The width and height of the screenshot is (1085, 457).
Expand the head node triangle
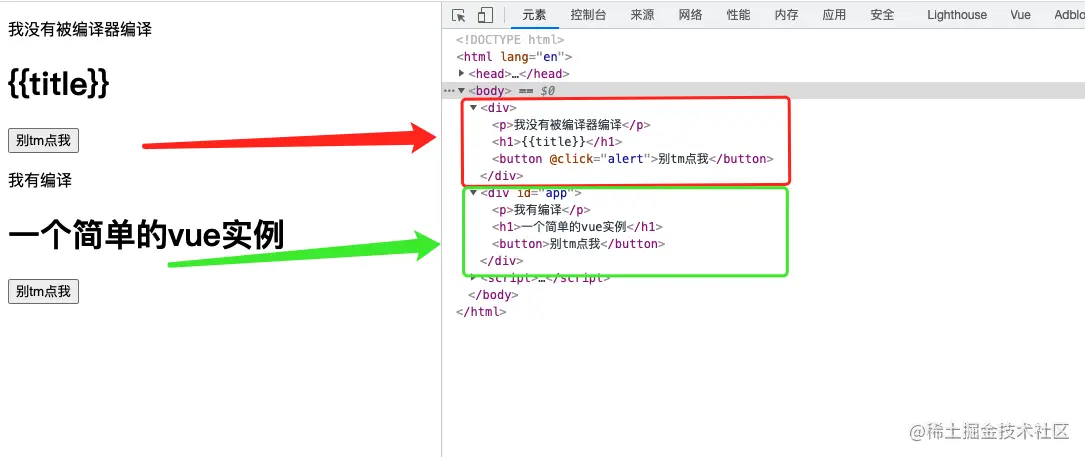(x=462, y=73)
